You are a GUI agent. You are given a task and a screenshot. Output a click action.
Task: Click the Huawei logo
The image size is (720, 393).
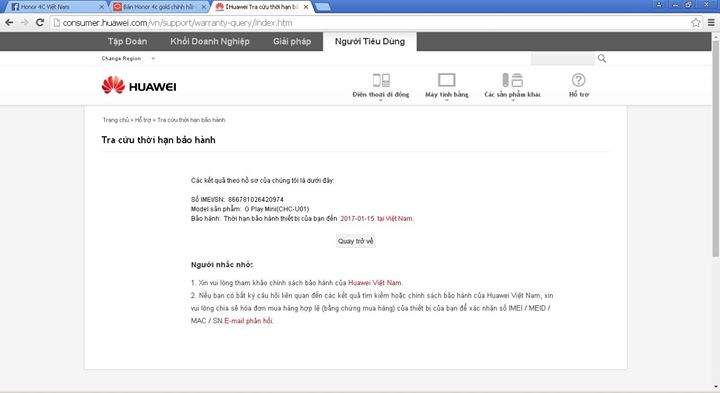click(x=139, y=86)
